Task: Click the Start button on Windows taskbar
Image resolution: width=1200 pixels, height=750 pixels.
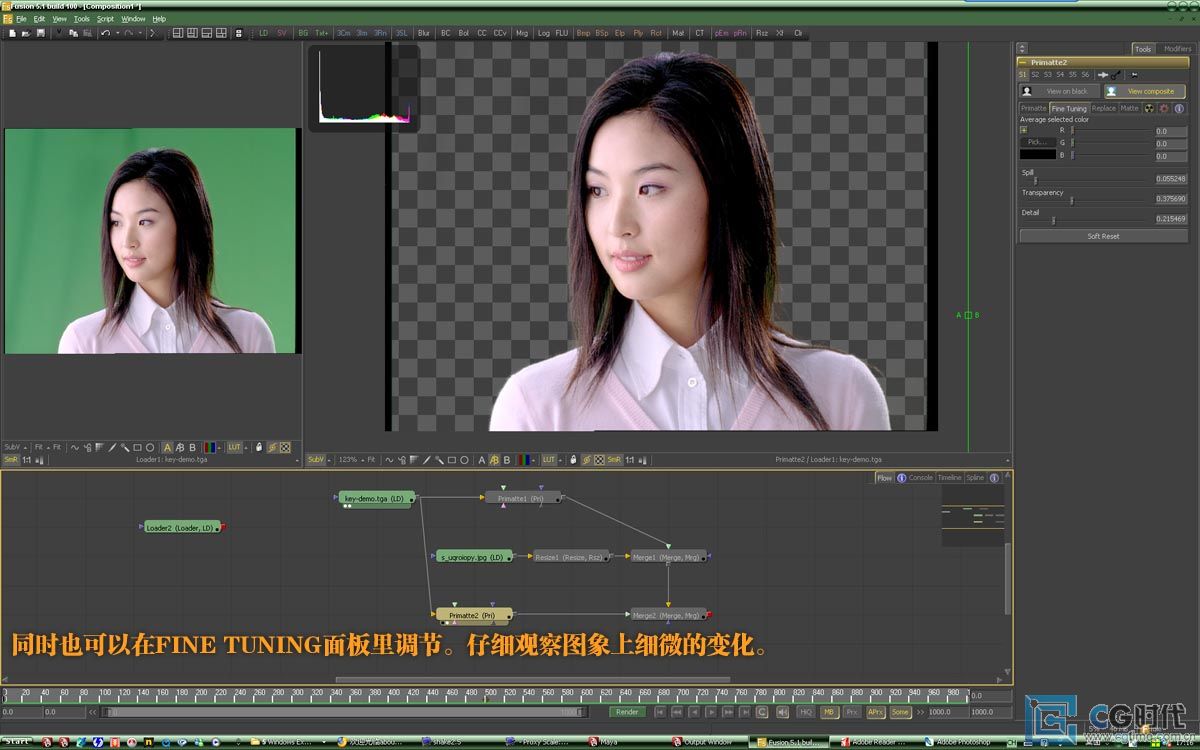Action: 16,742
